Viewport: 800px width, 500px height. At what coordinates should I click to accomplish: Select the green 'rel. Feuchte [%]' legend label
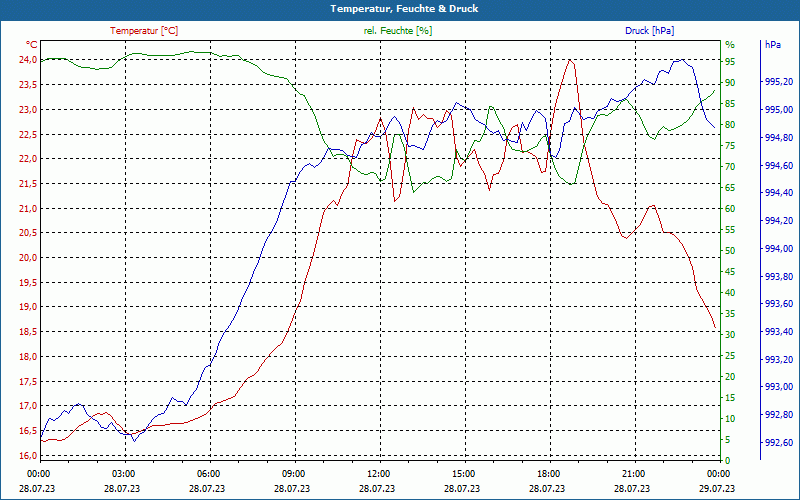(398, 31)
